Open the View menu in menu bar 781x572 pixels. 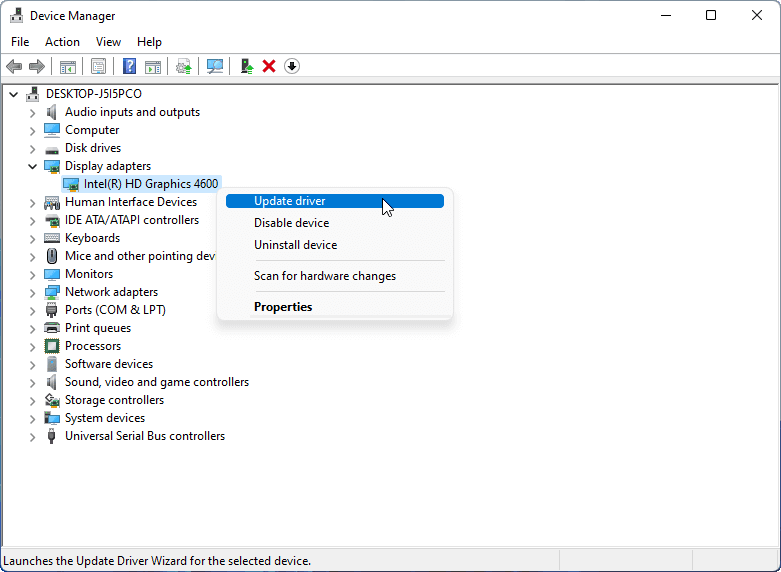point(108,42)
